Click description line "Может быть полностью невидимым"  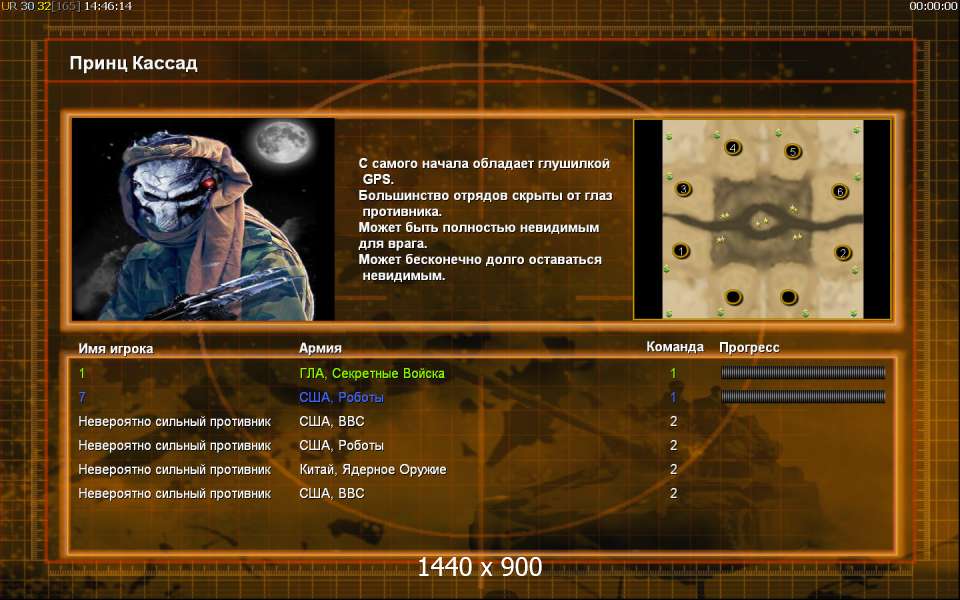pyautogui.click(x=478, y=228)
